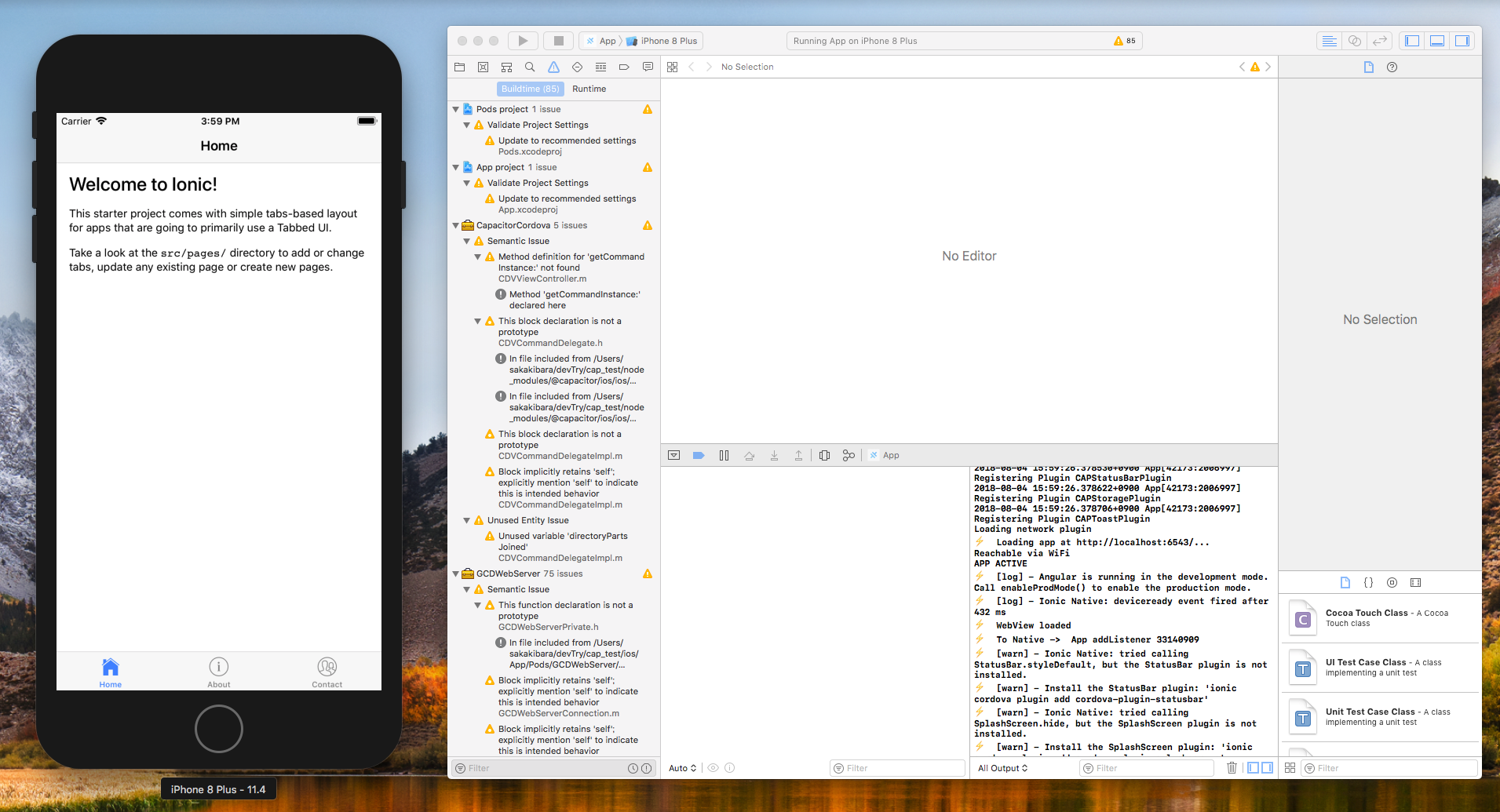The width and height of the screenshot is (1500, 812).
Task: Toggle the bottom debug area visibility
Action: pos(1436,40)
